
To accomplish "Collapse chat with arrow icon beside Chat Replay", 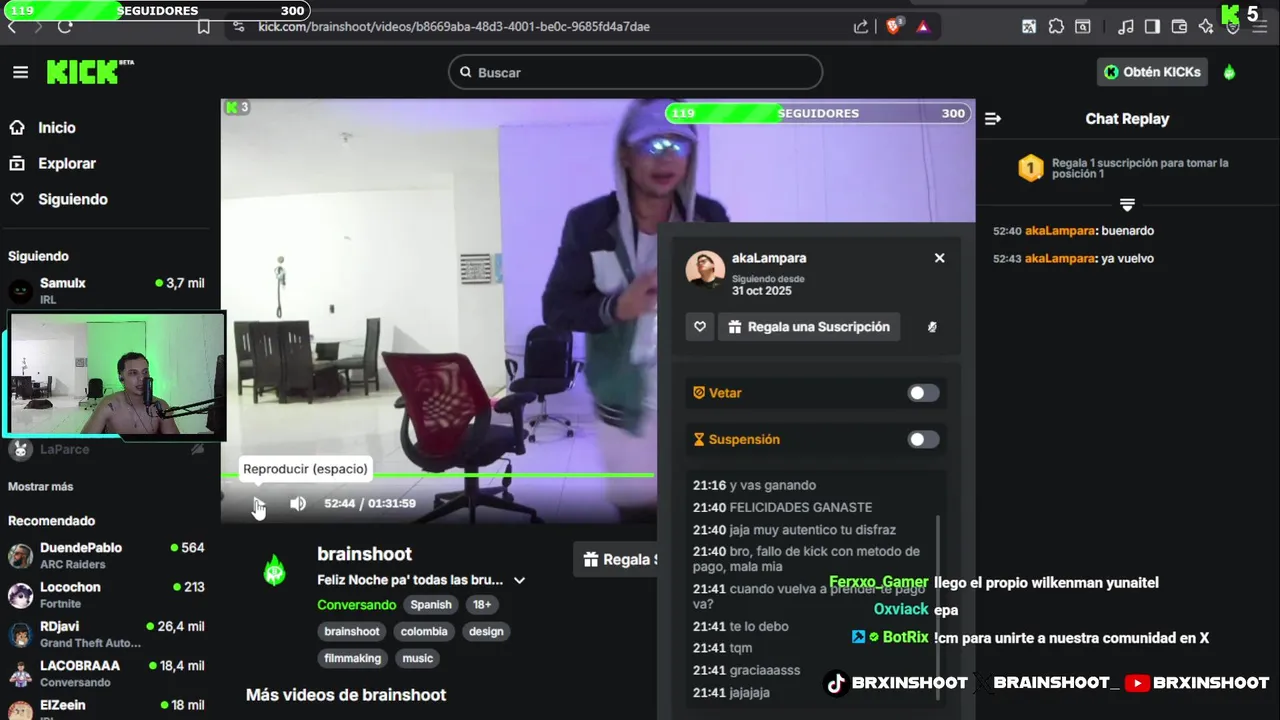I will click(x=993, y=118).
